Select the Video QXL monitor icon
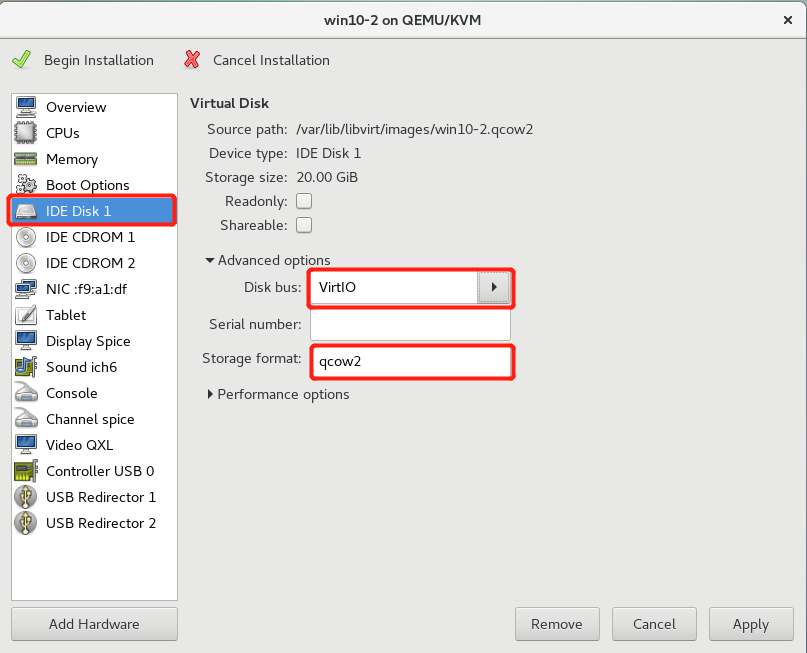This screenshot has width=807, height=653. (x=26, y=445)
